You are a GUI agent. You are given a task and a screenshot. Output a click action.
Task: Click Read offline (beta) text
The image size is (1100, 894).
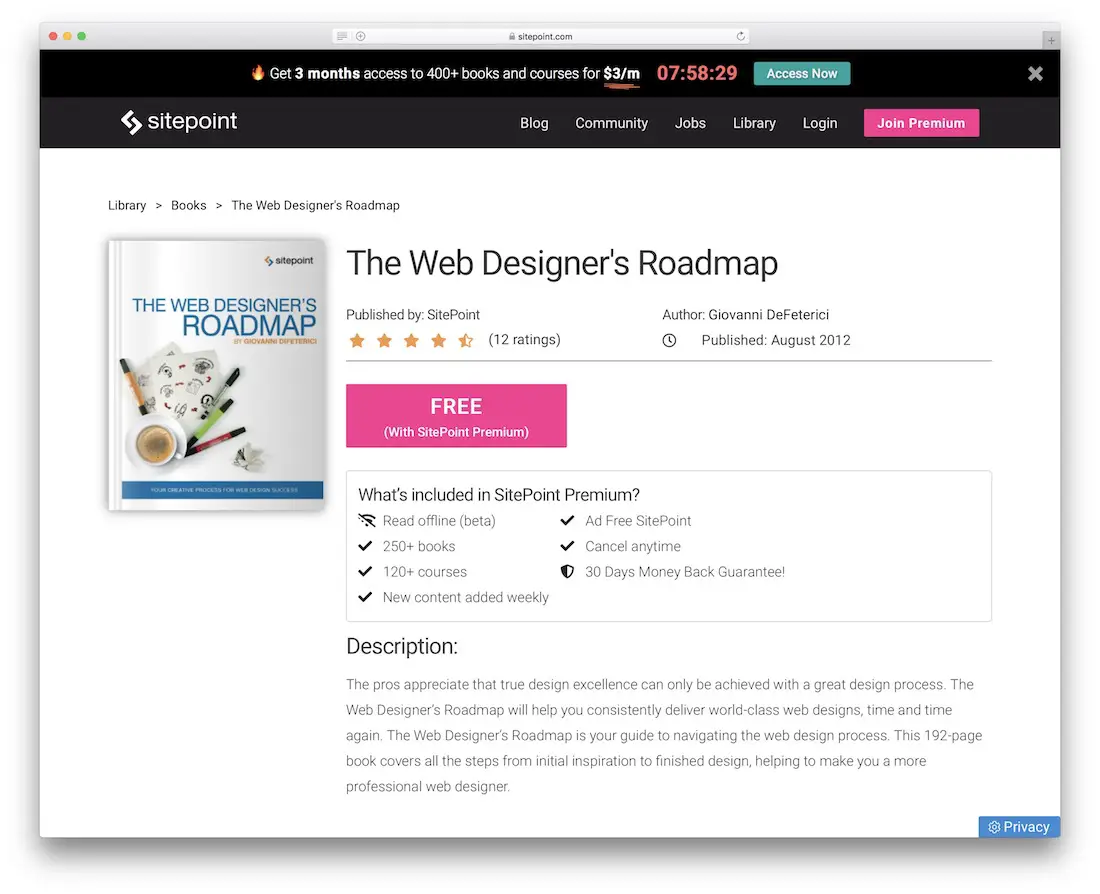[439, 521]
